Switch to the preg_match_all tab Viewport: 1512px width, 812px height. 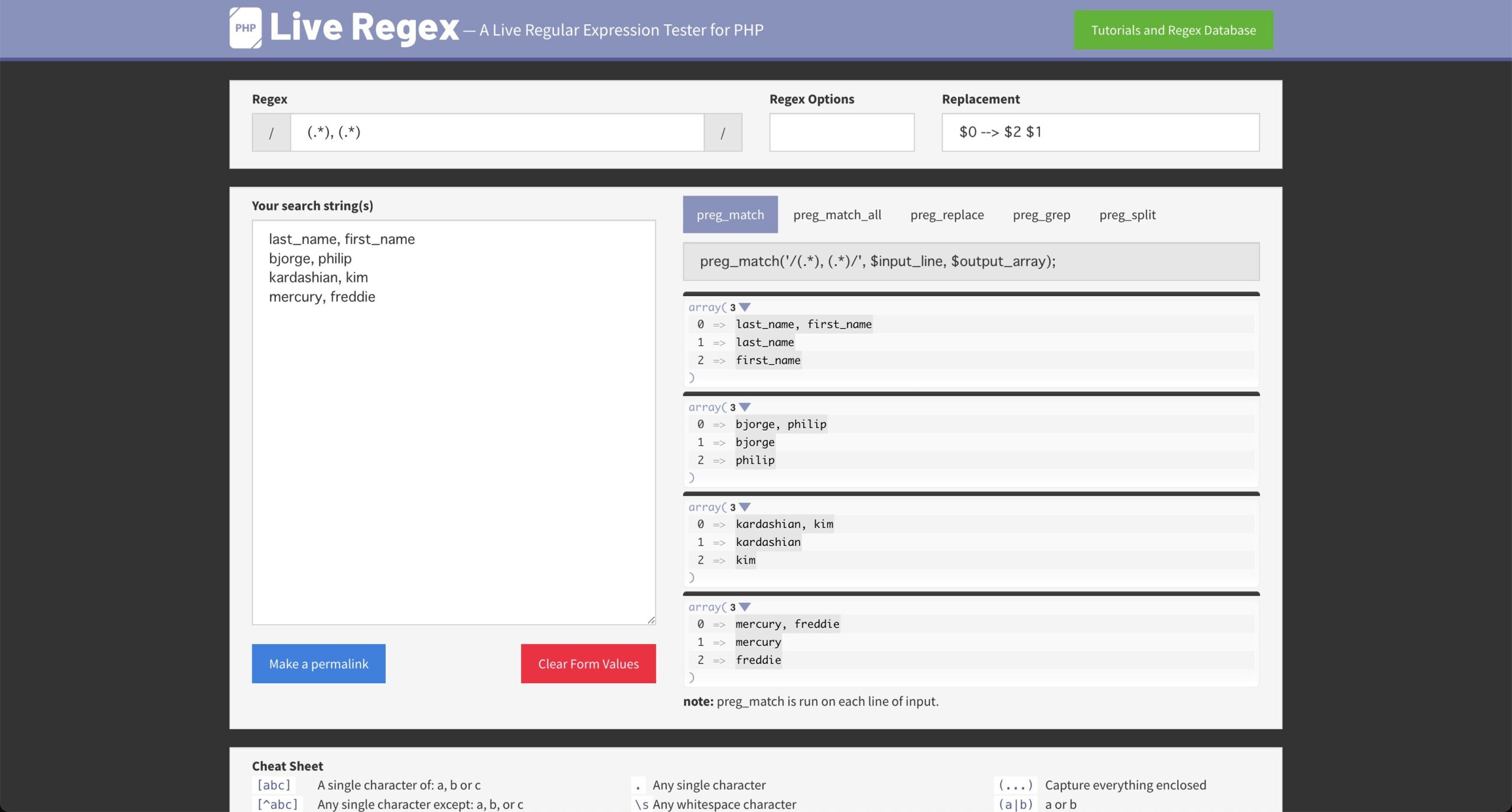[837, 215]
